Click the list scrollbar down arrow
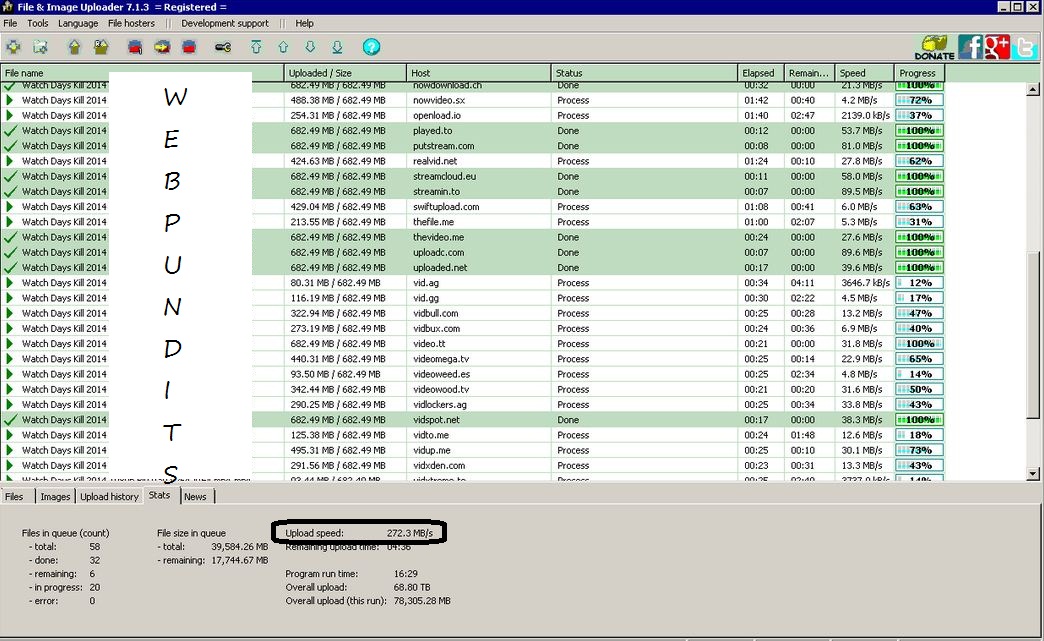The height and width of the screenshot is (641, 1044). 1033,474
